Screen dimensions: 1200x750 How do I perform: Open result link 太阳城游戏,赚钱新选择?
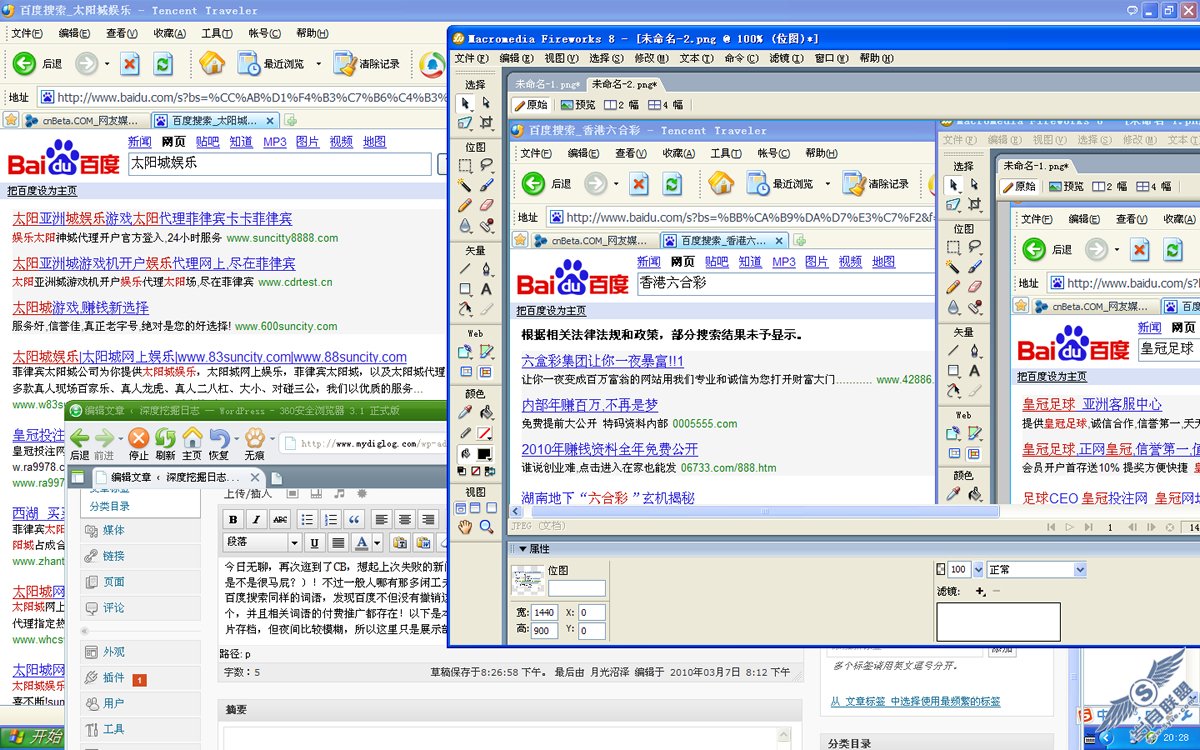[80, 308]
